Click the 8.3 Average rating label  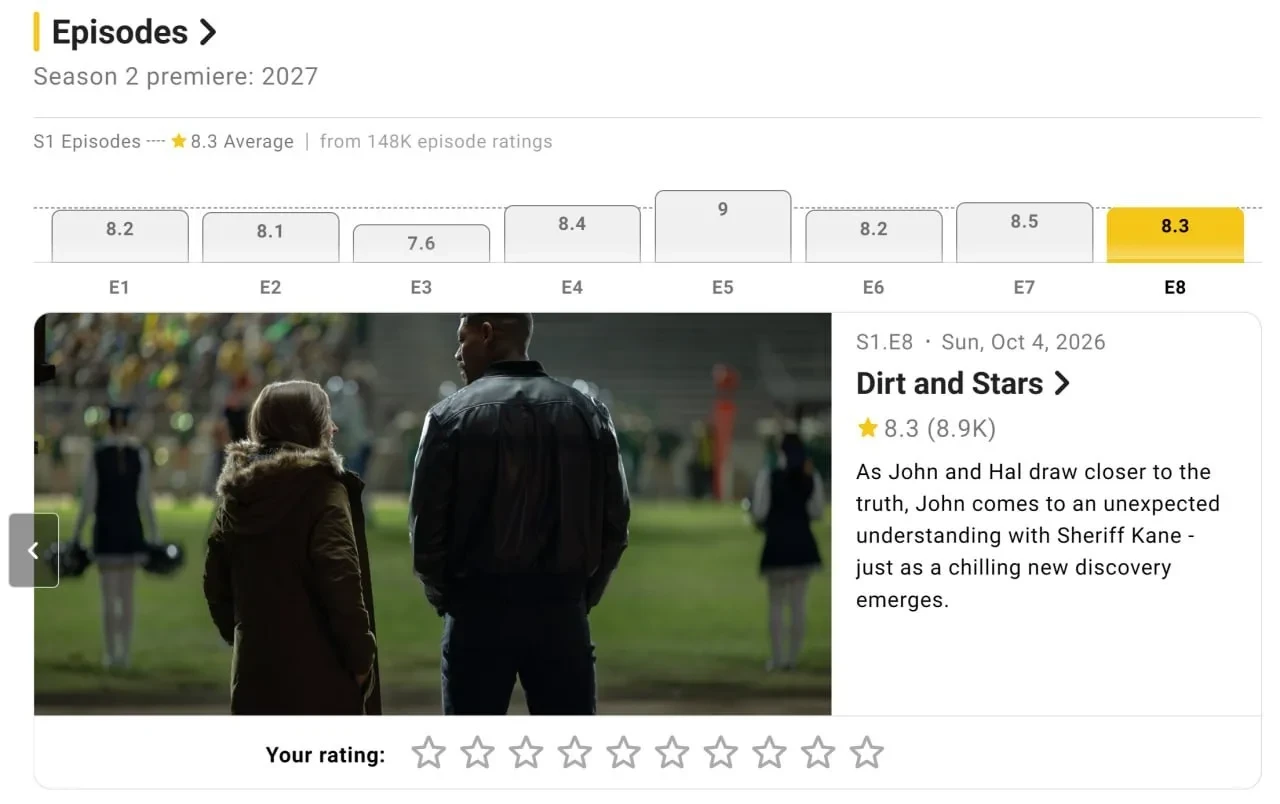coord(232,142)
